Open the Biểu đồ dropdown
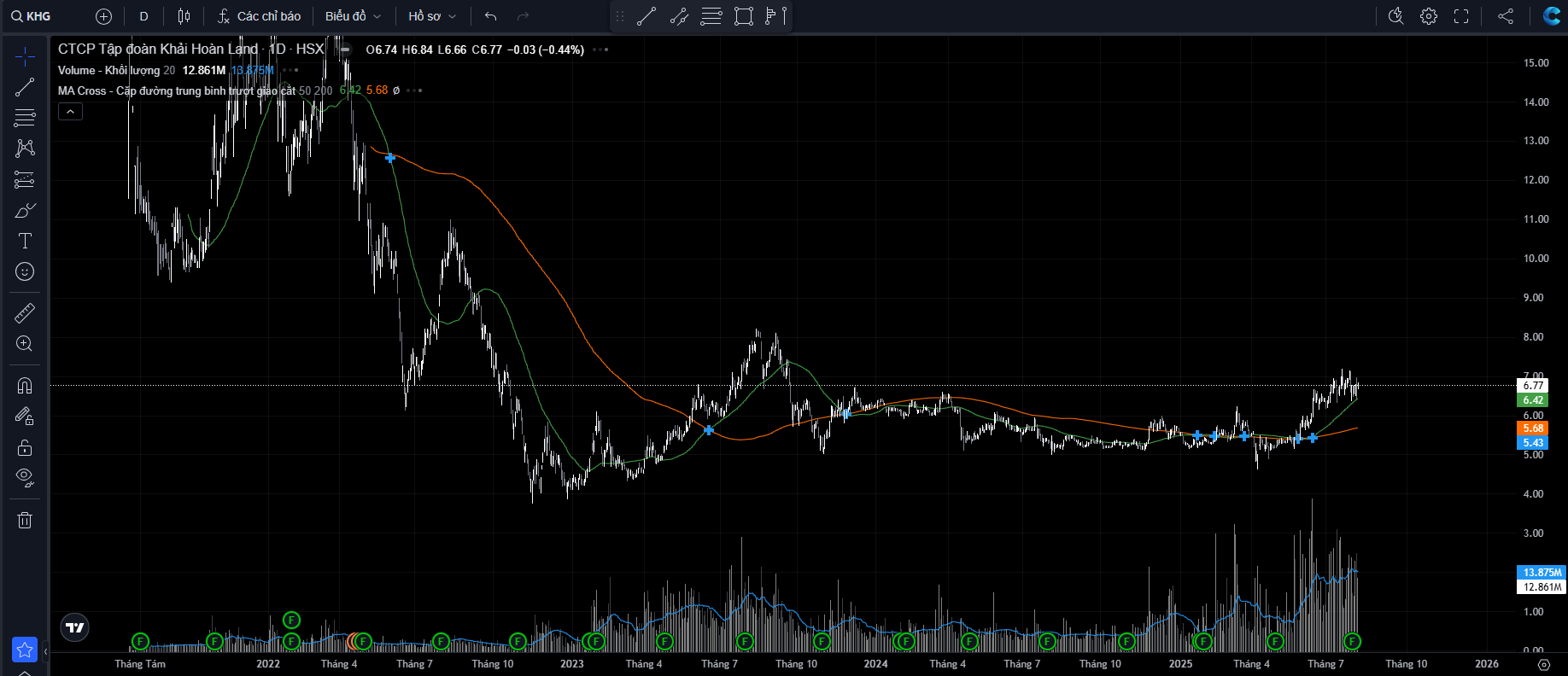The height and width of the screenshot is (676, 1568). click(x=353, y=16)
